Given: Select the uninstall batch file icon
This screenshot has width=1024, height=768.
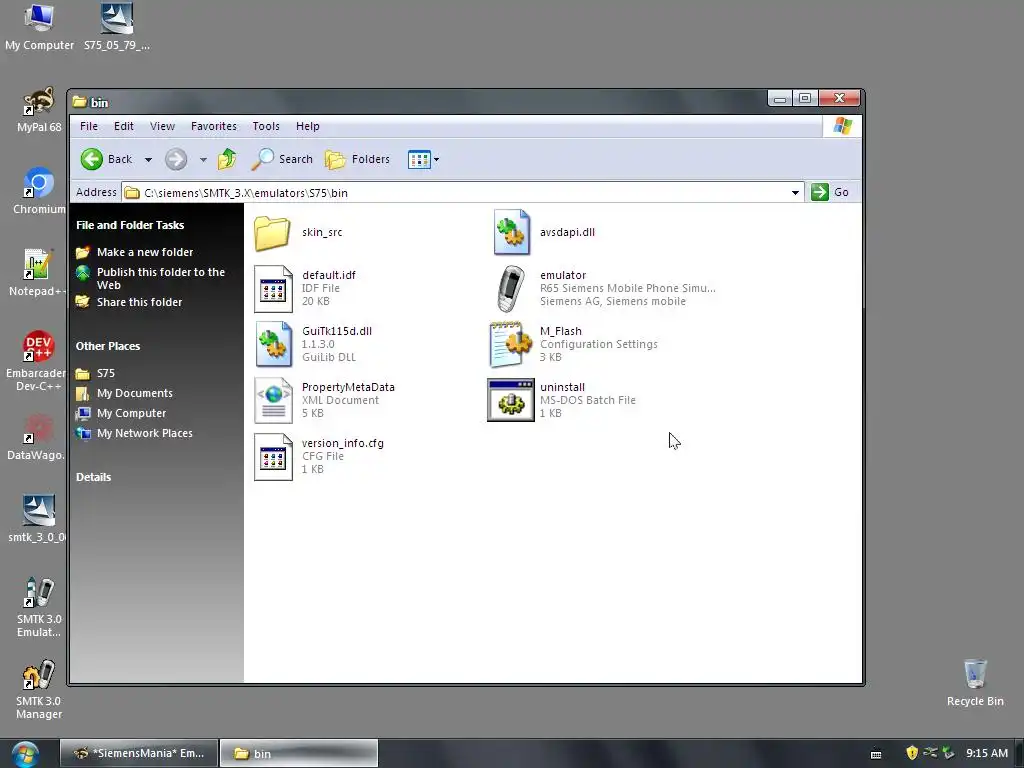Looking at the screenshot, I should 511,400.
